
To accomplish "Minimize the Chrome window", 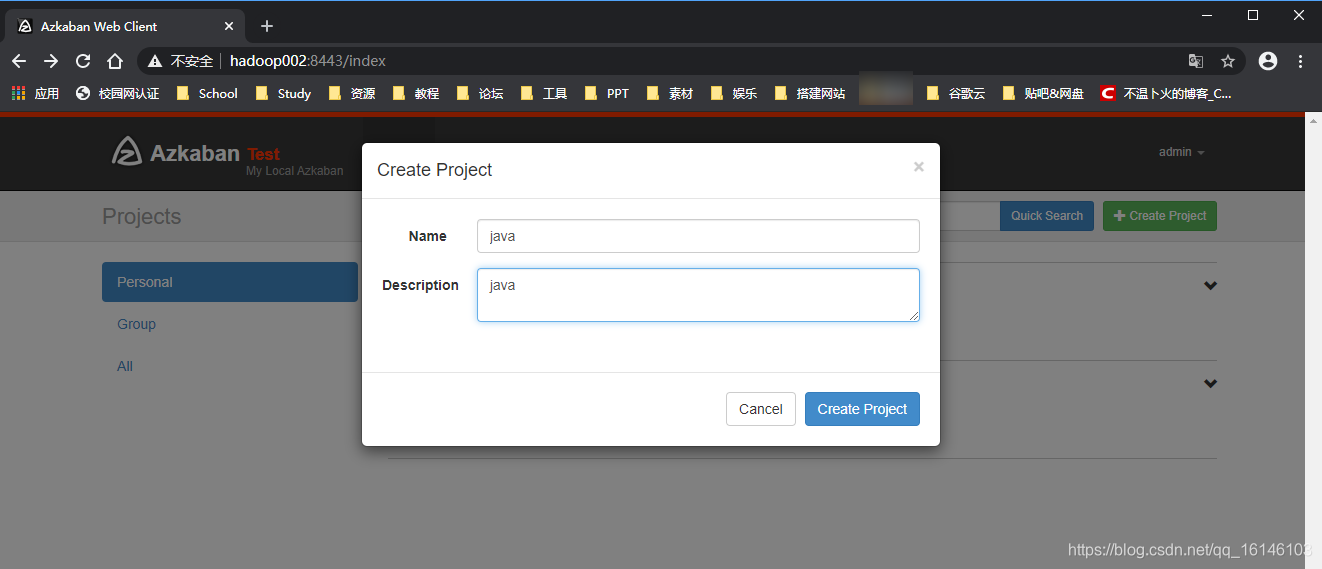I will click(x=1207, y=14).
